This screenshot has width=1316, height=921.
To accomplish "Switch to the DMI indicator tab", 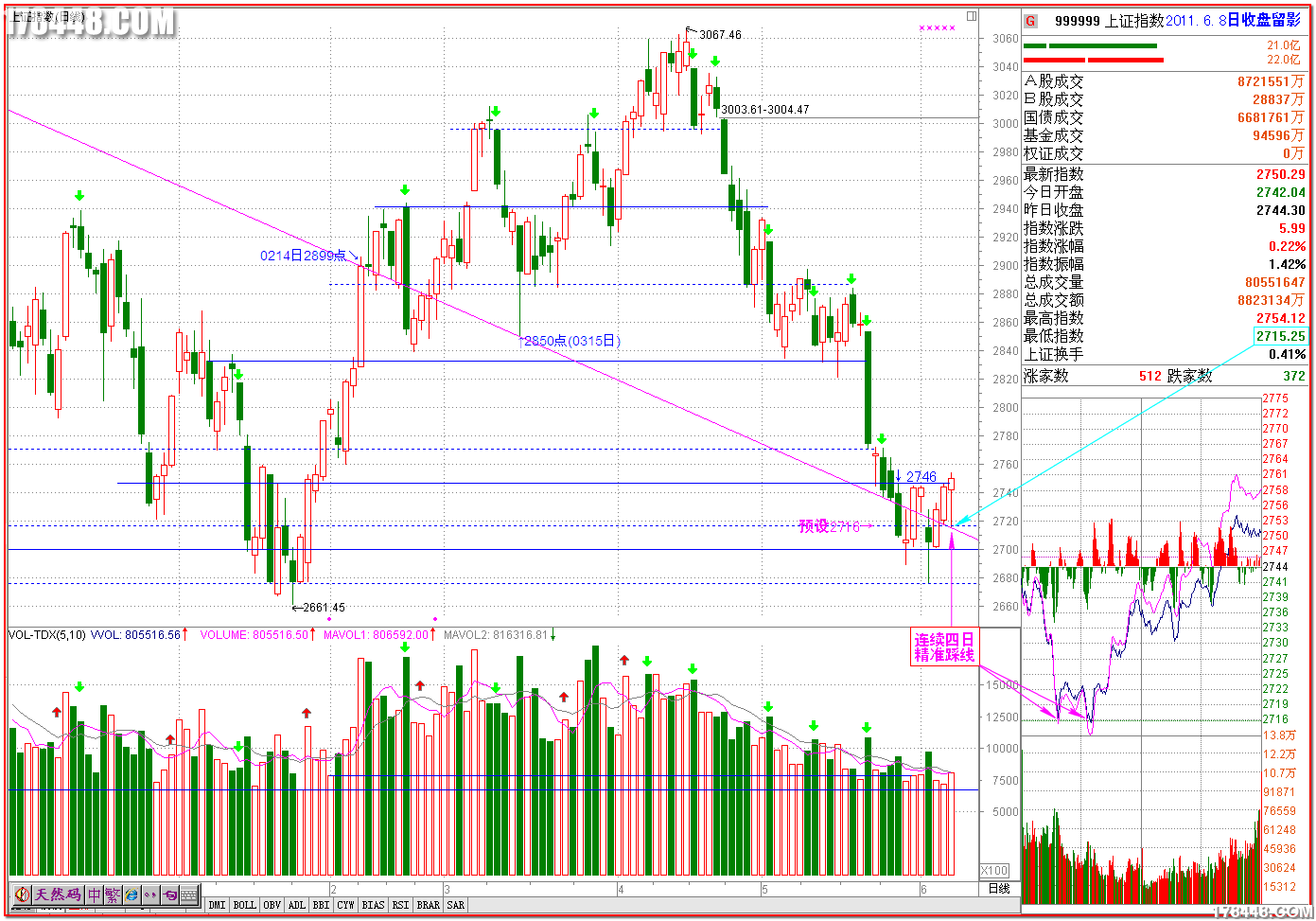I will 218,906.
